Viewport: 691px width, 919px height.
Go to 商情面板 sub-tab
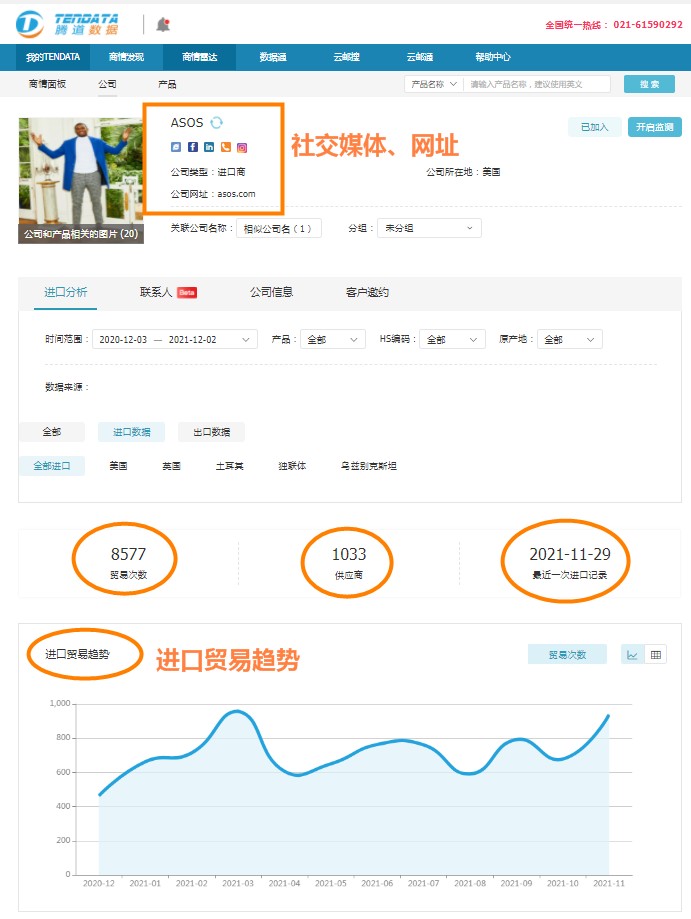click(x=47, y=84)
